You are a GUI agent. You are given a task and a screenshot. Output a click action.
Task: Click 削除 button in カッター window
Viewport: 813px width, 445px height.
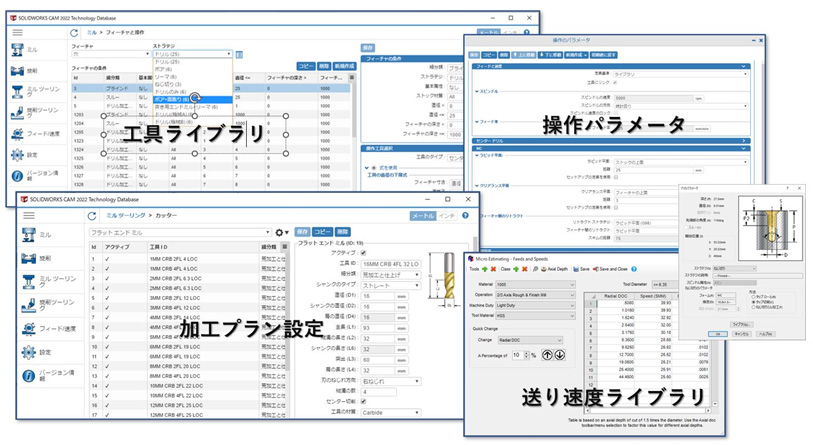[x=342, y=232]
